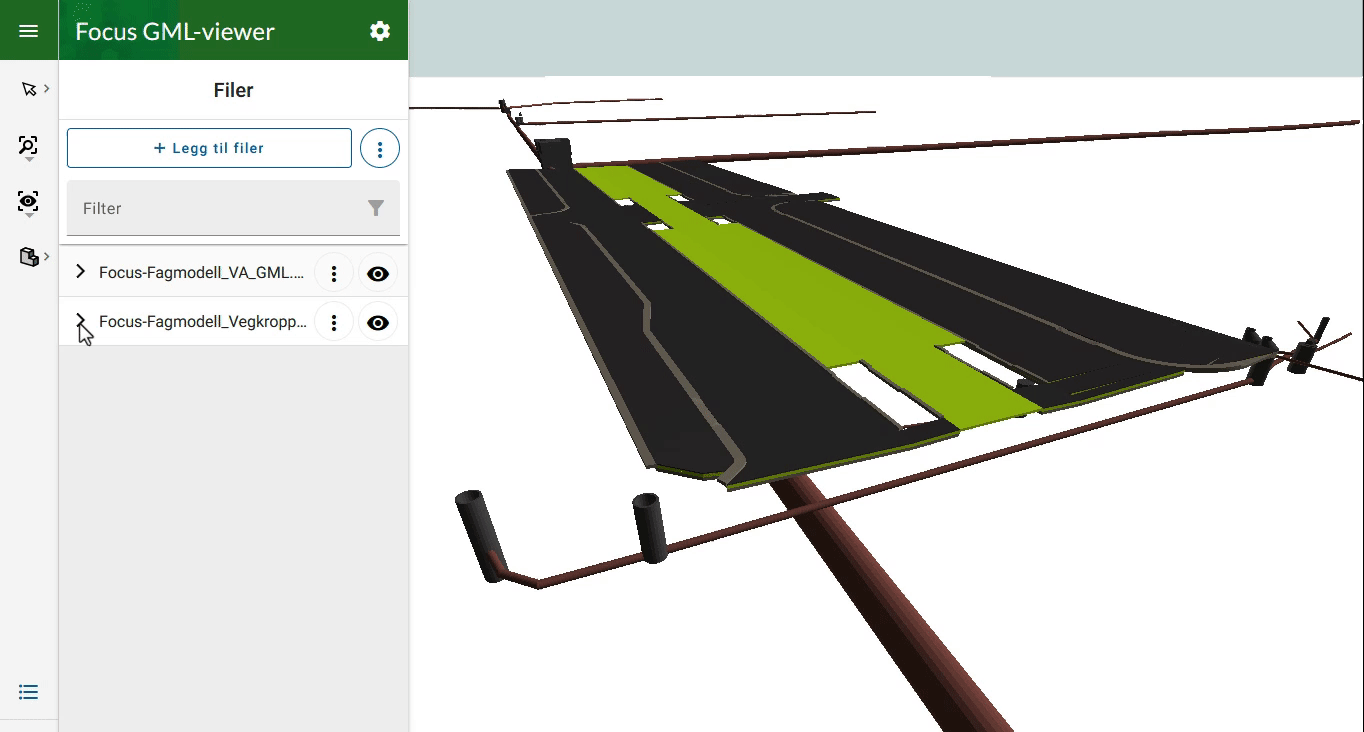The image size is (1364, 732).
Task: Open the hamburger main menu
Action: click(29, 31)
